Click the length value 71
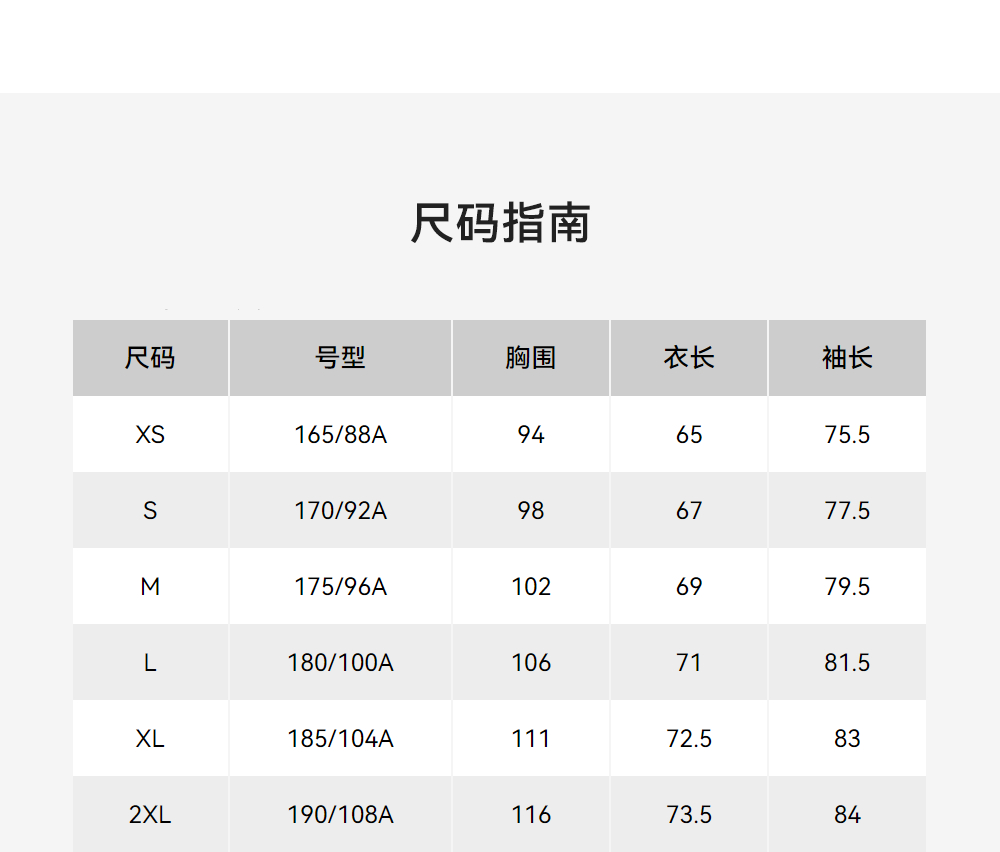1000x852 pixels. [689, 663]
